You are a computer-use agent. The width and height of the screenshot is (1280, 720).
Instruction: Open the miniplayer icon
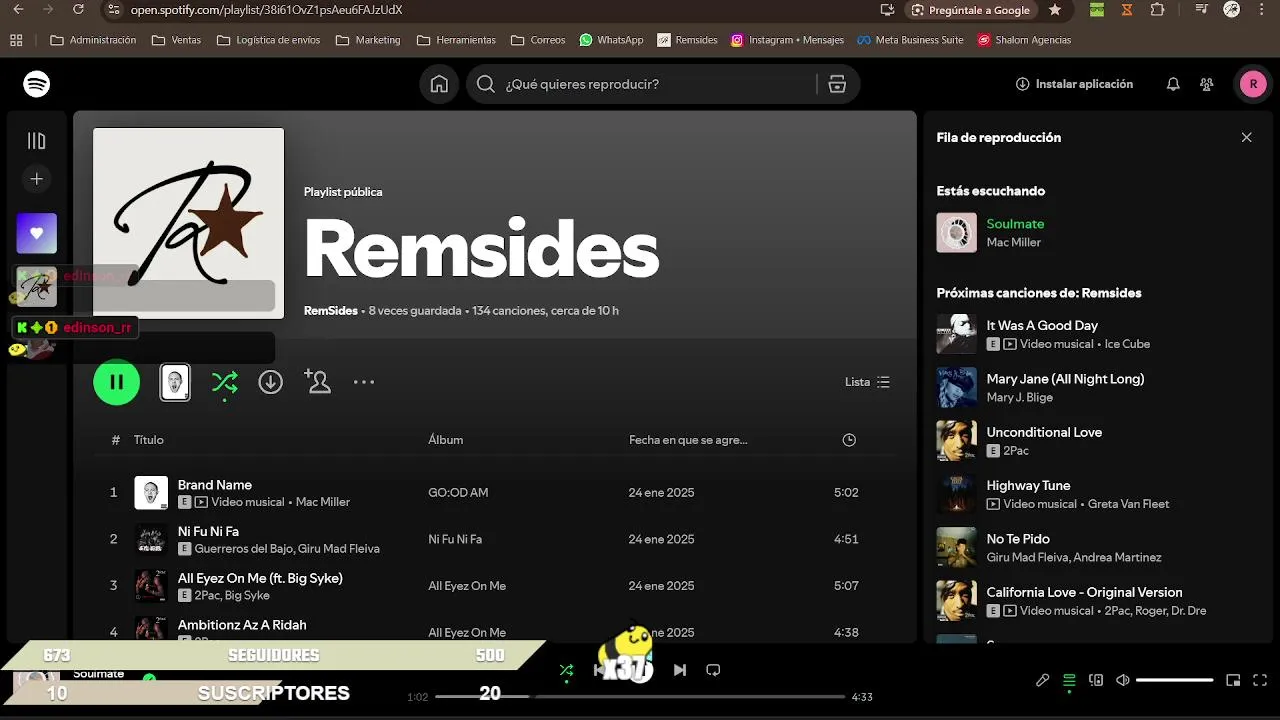click(x=1233, y=680)
